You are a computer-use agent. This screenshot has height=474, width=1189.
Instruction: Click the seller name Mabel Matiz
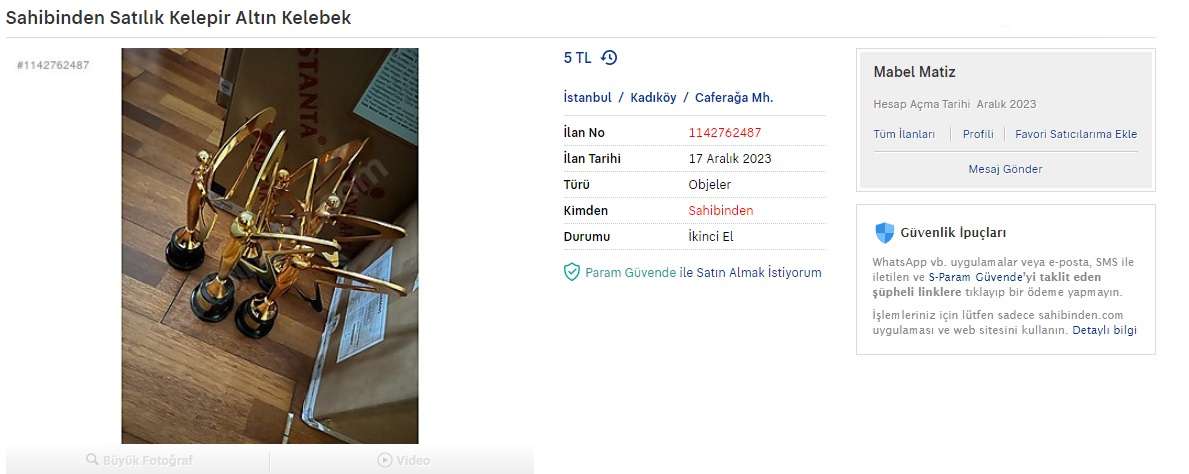[914, 72]
